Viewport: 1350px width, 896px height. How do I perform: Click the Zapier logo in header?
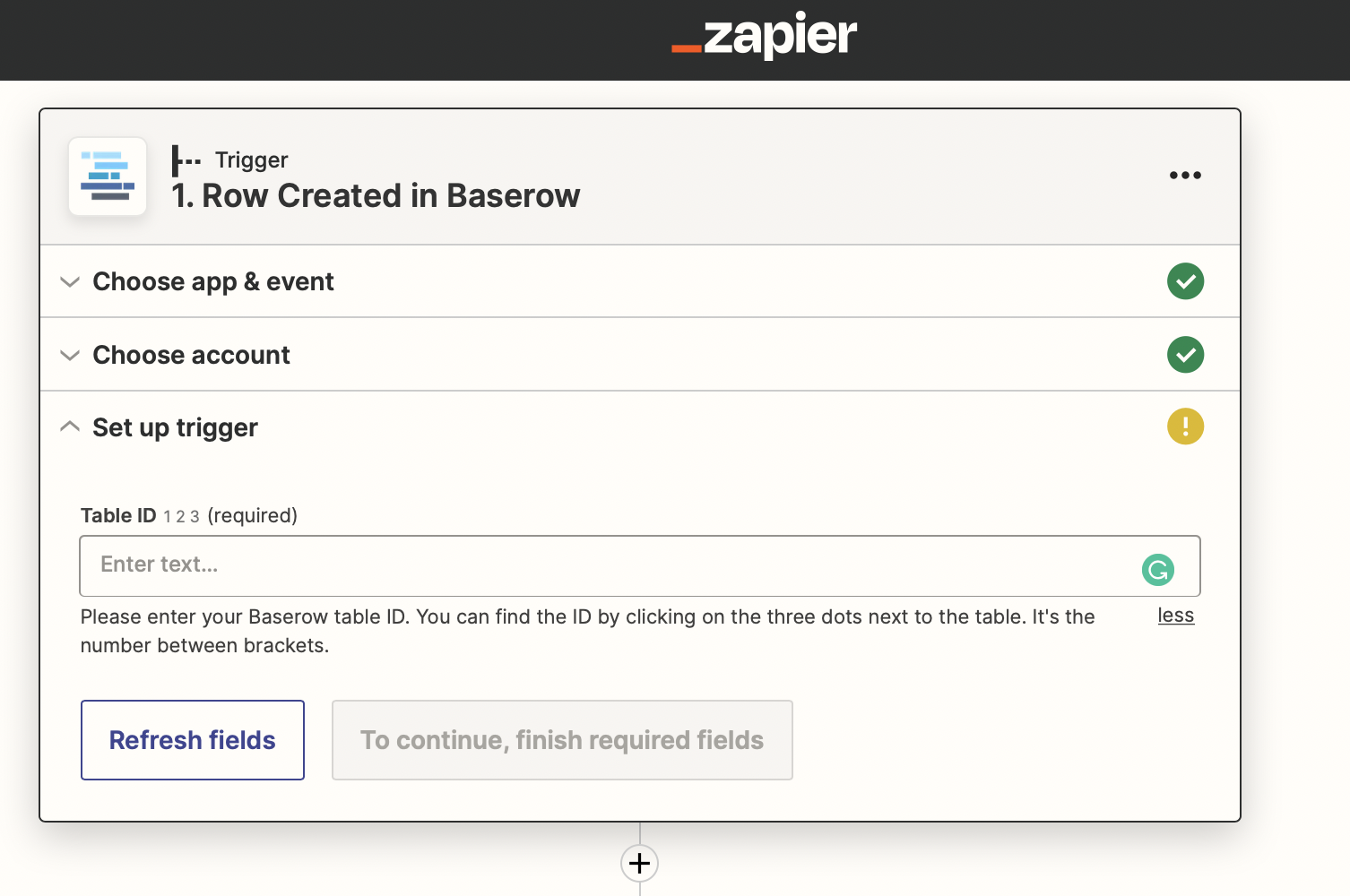click(765, 37)
